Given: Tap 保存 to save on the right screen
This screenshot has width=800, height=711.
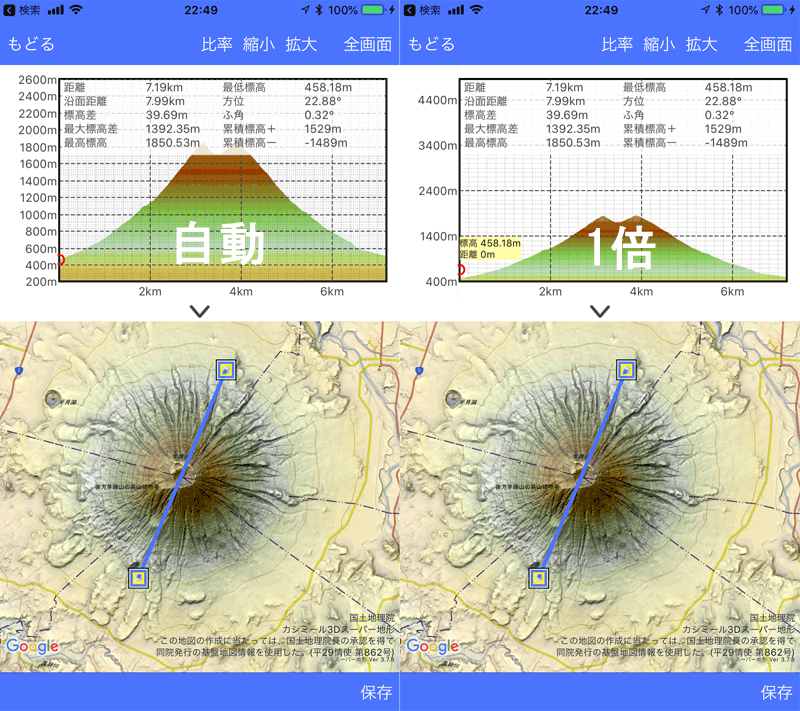Looking at the screenshot, I should tap(776, 692).
